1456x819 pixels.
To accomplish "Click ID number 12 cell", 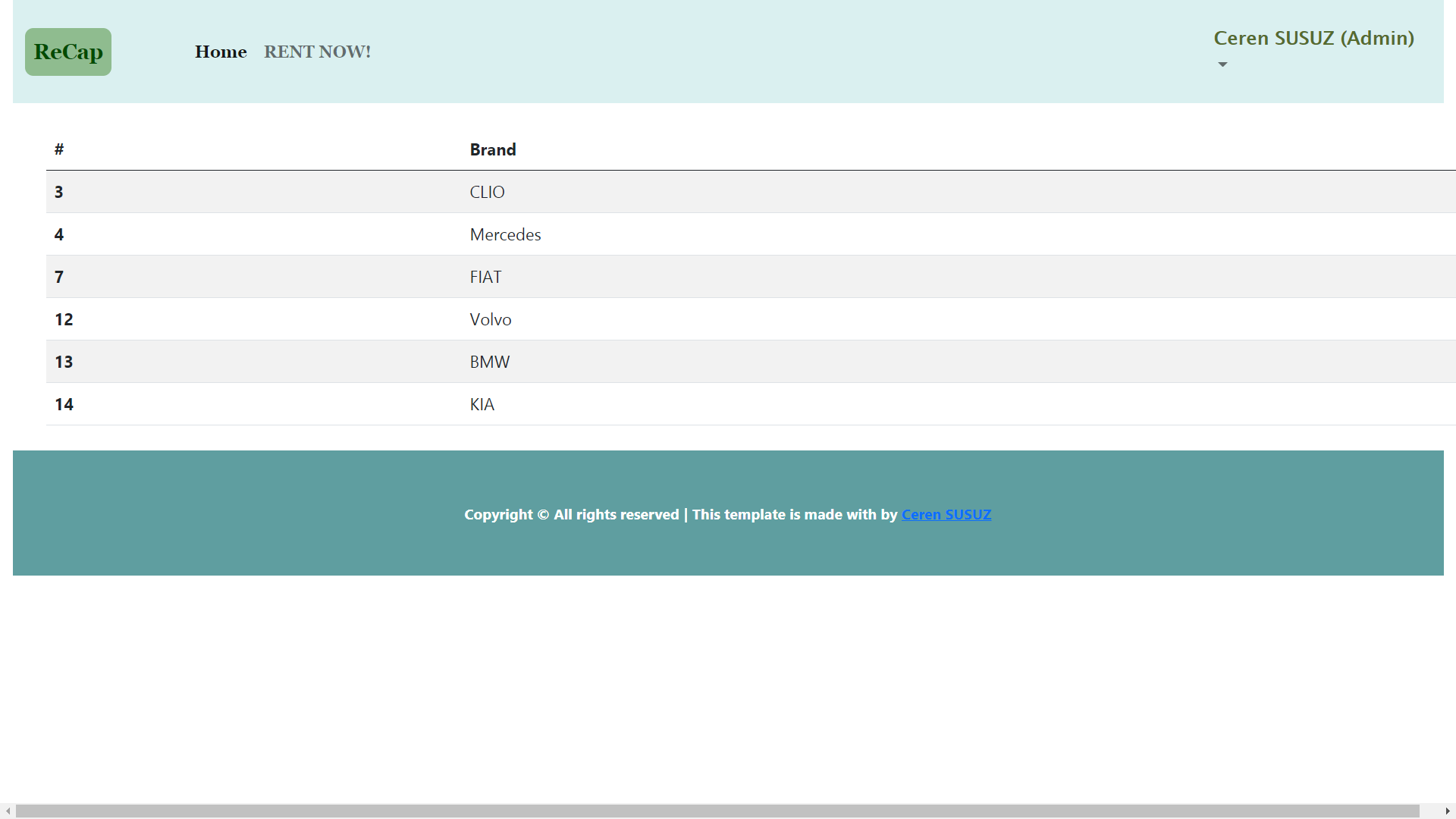I will pyautogui.click(x=64, y=319).
